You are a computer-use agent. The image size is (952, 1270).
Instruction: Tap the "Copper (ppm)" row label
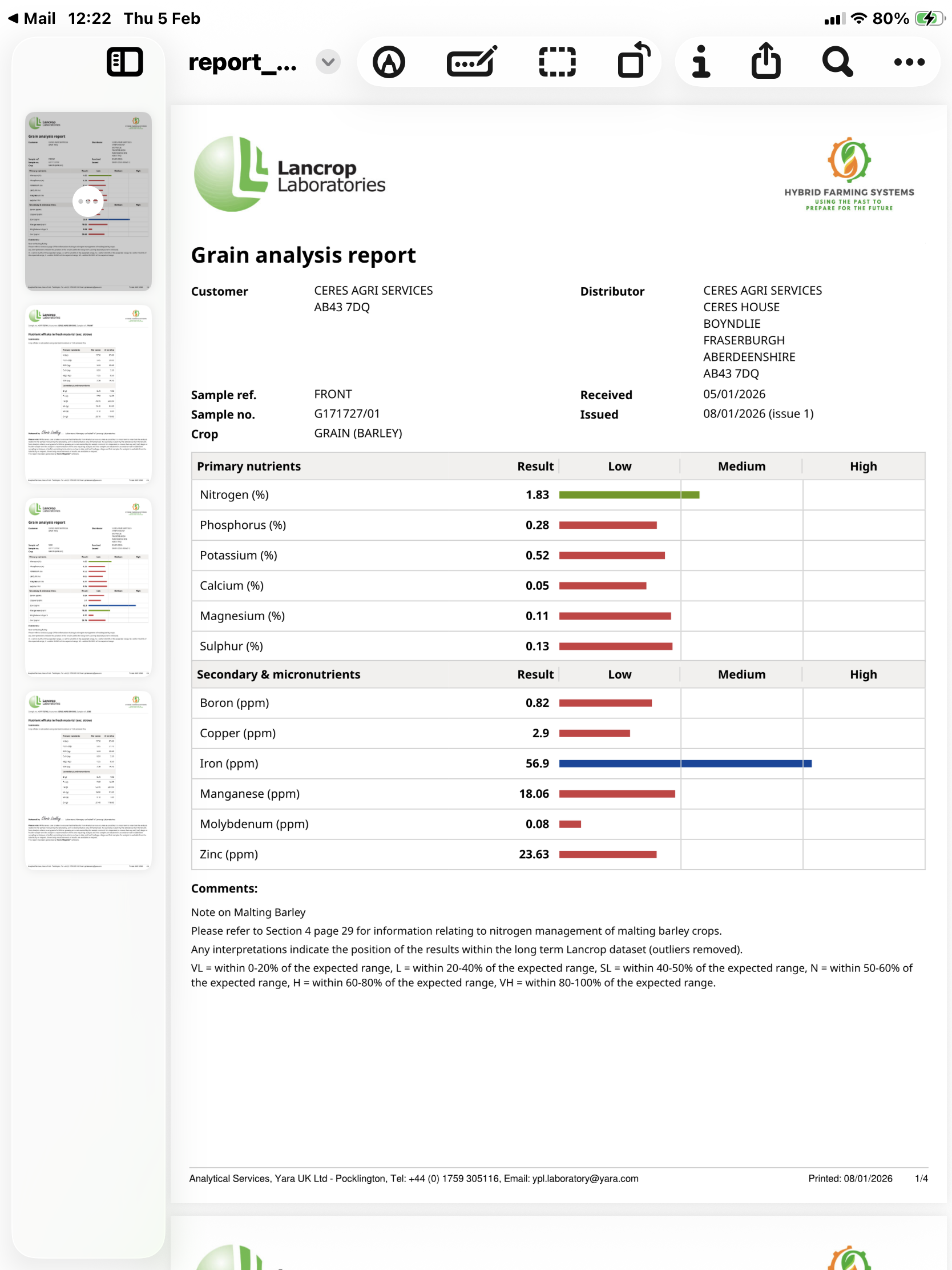(x=237, y=734)
